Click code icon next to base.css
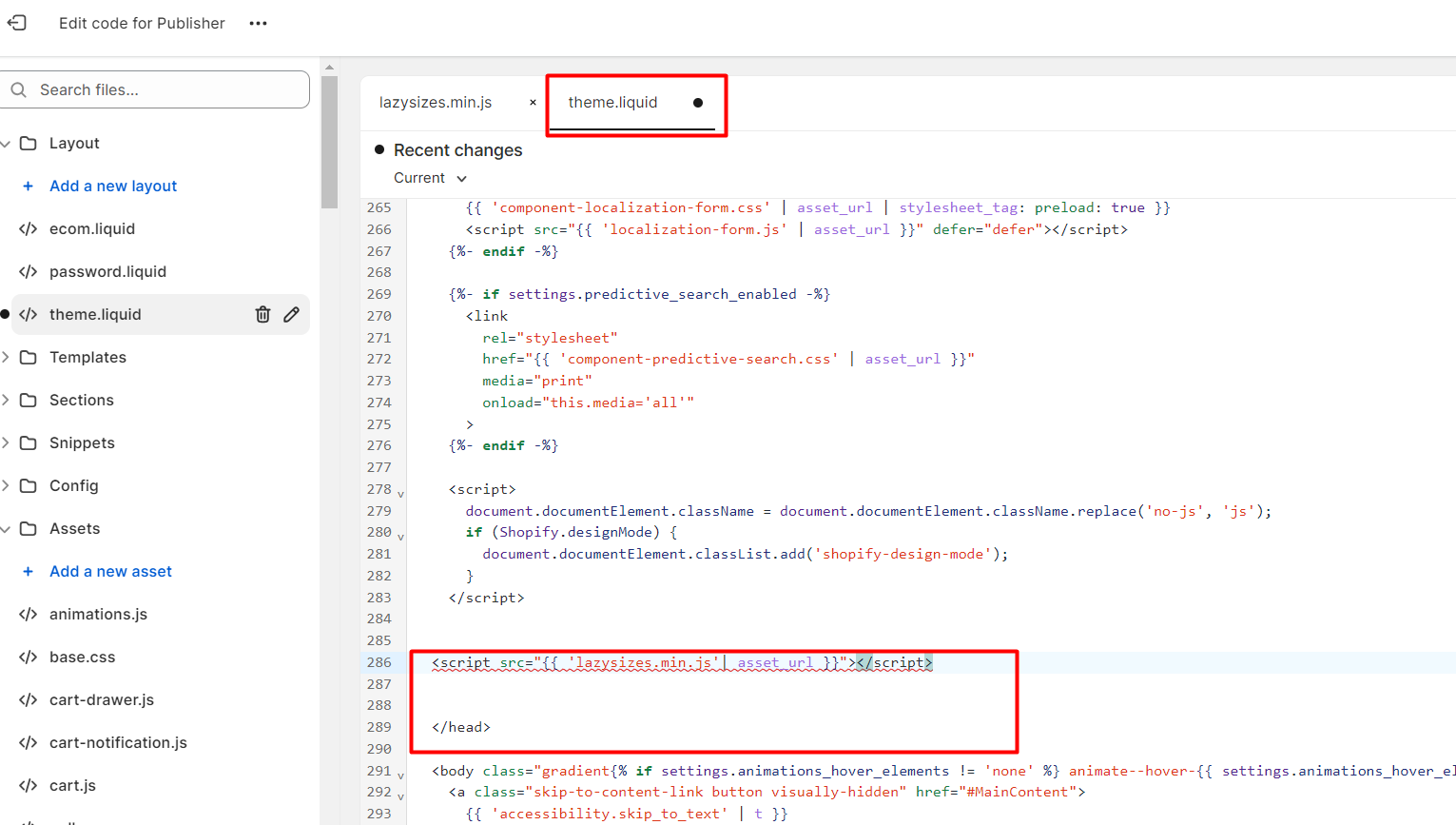This screenshot has width=1456, height=825. click(29, 657)
